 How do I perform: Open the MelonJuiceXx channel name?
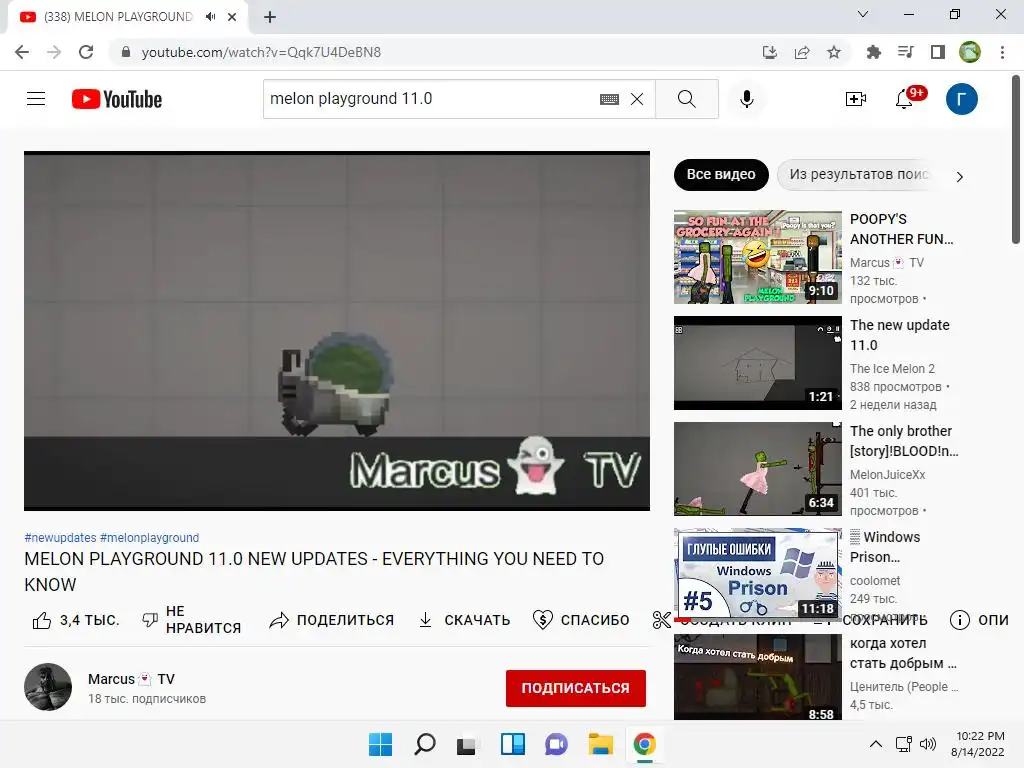point(888,475)
